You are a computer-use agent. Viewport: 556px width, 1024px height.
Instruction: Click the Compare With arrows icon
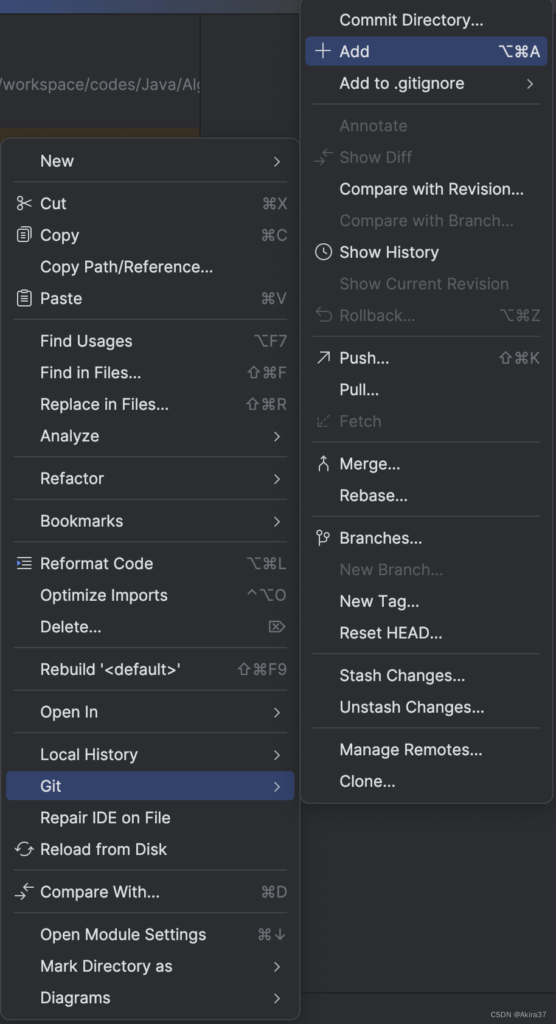pyautogui.click(x=24, y=891)
